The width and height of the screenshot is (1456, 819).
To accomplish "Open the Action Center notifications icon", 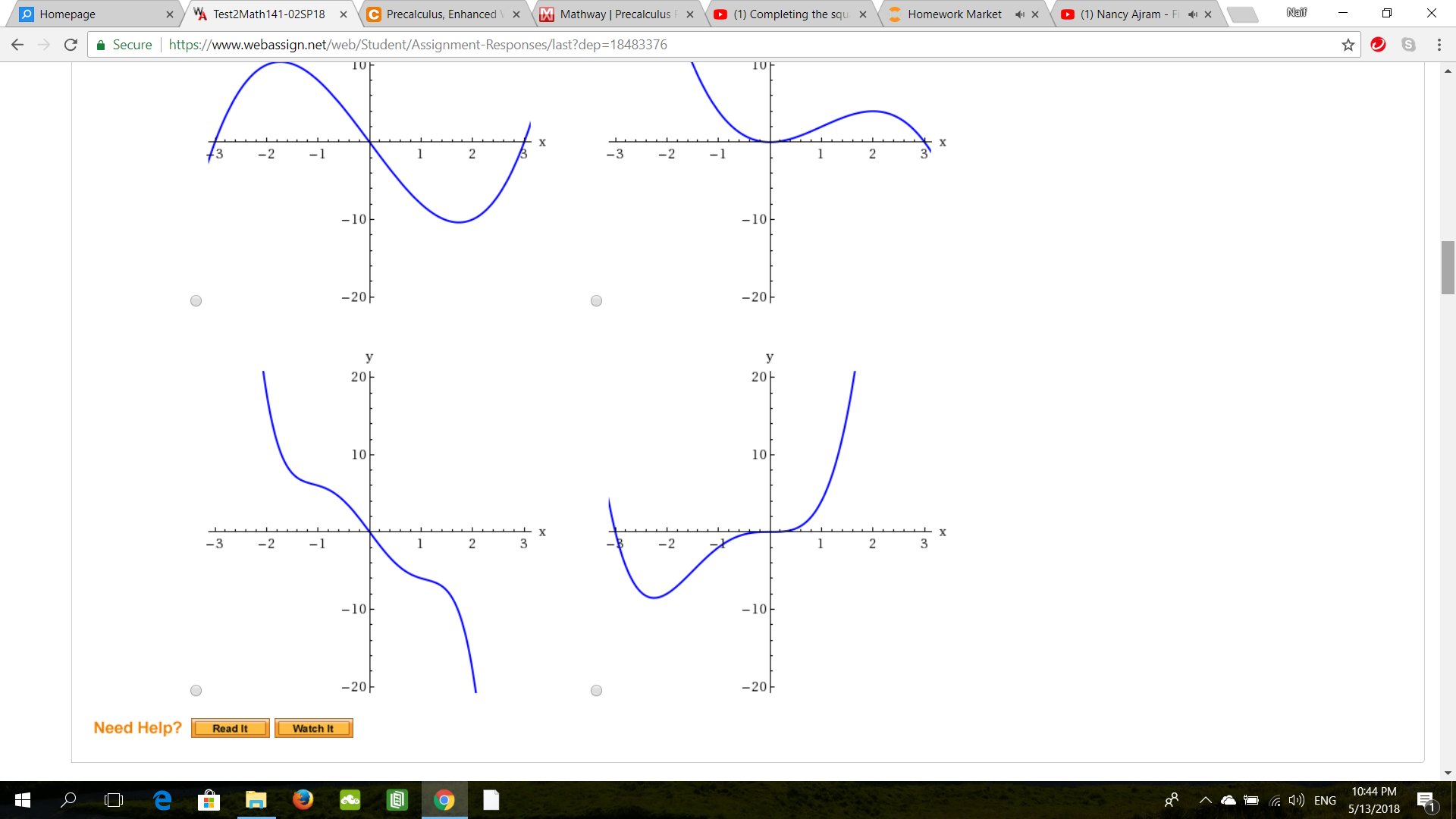I will pos(1426,801).
